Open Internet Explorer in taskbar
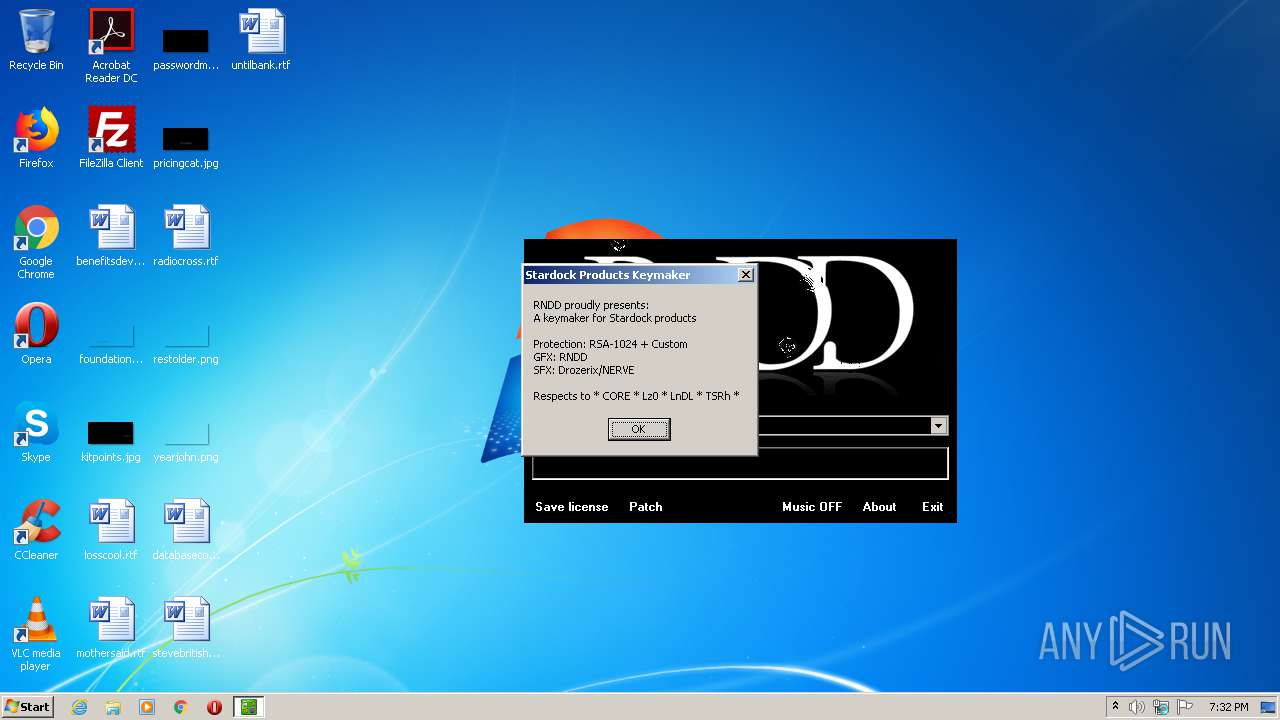1280x720 pixels. coord(79,707)
